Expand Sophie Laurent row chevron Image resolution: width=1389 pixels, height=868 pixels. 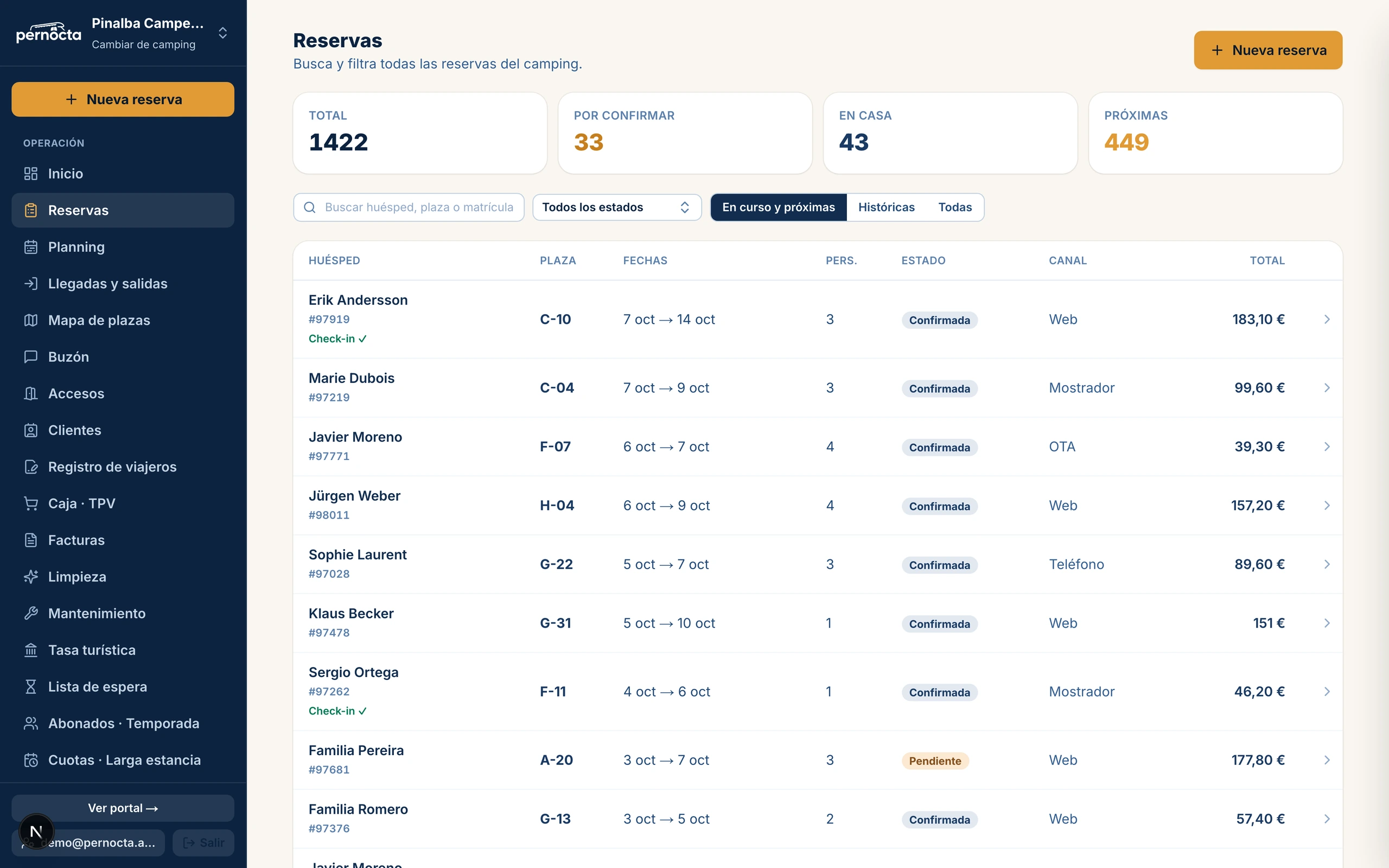(x=1327, y=564)
